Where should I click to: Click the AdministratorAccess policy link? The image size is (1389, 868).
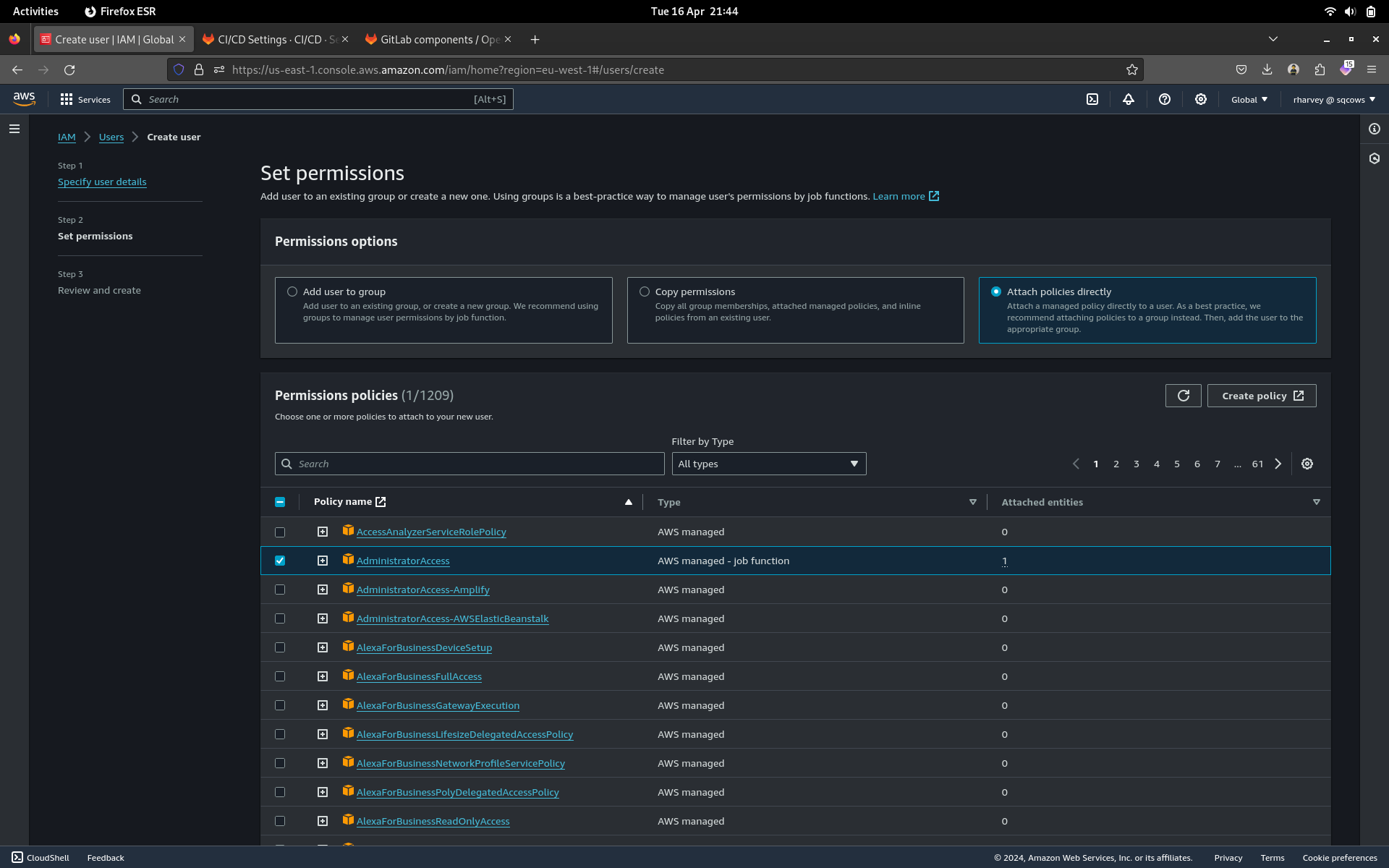403,560
